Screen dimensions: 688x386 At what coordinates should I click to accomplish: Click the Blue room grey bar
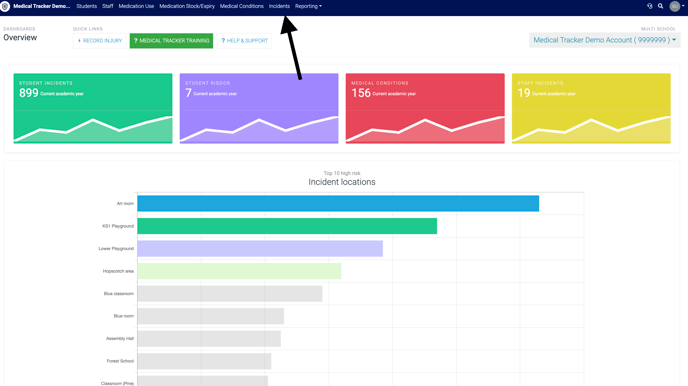coord(211,316)
